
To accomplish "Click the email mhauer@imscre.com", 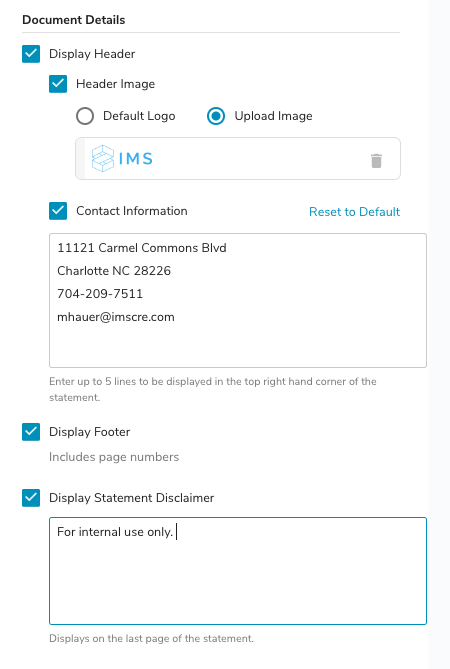I will click(x=116, y=317).
